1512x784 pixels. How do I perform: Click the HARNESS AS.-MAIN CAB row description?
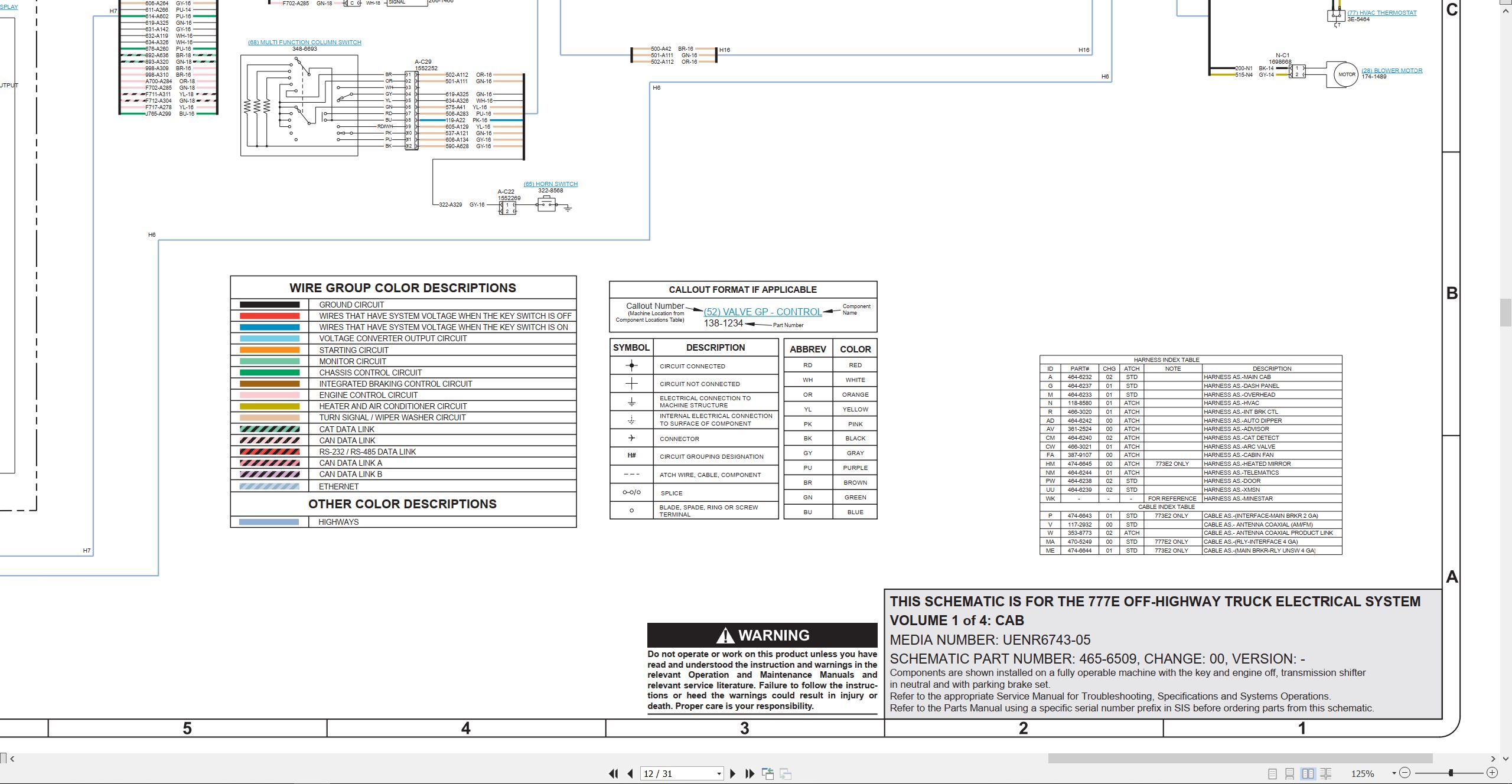[x=1237, y=377]
